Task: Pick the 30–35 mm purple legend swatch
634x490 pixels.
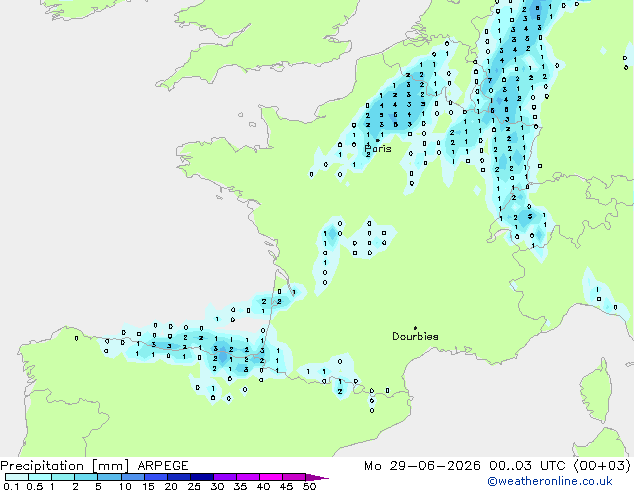Action: pyautogui.click(x=225, y=477)
